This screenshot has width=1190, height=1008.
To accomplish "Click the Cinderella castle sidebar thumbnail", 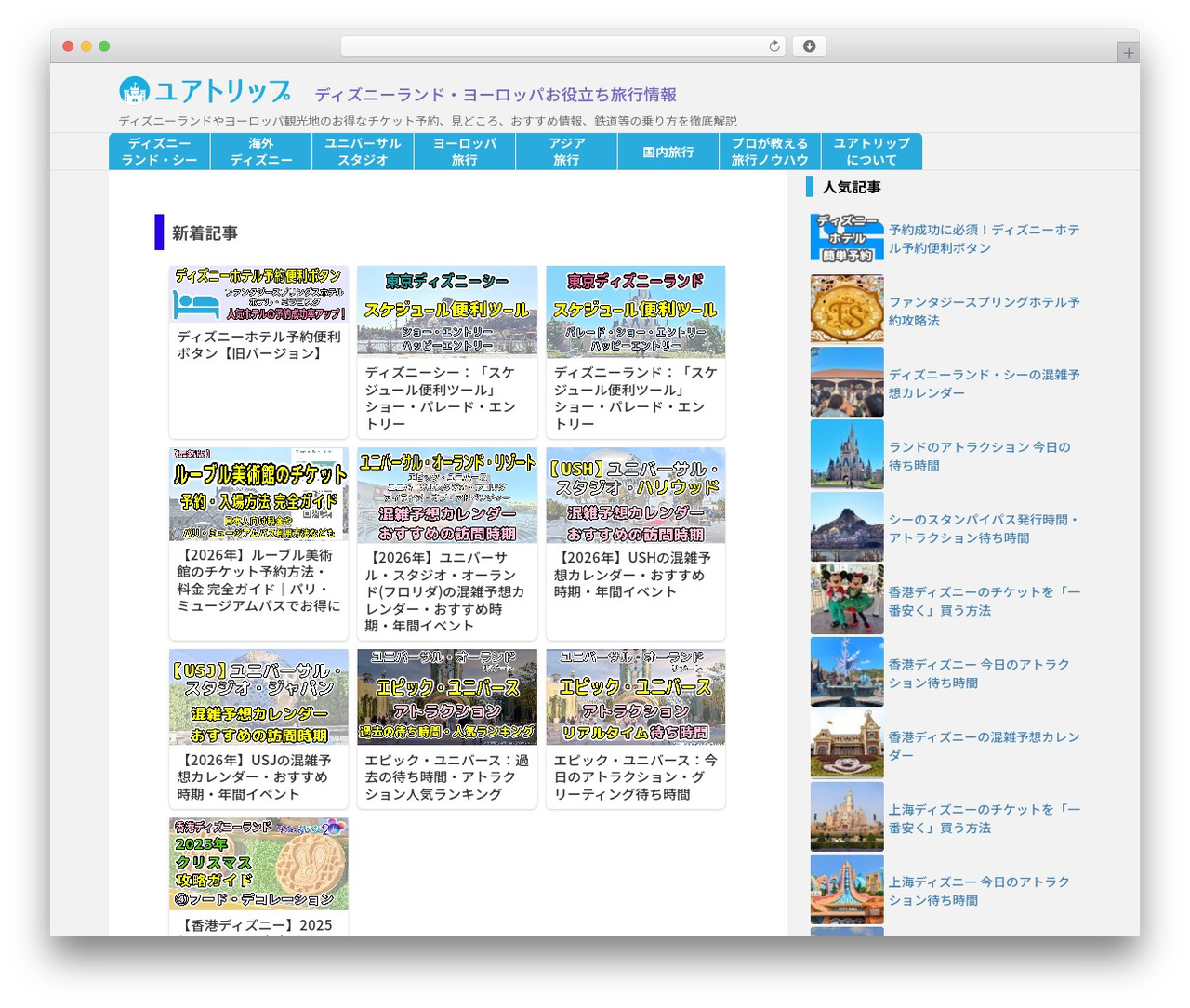I will pyautogui.click(x=847, y=455).
